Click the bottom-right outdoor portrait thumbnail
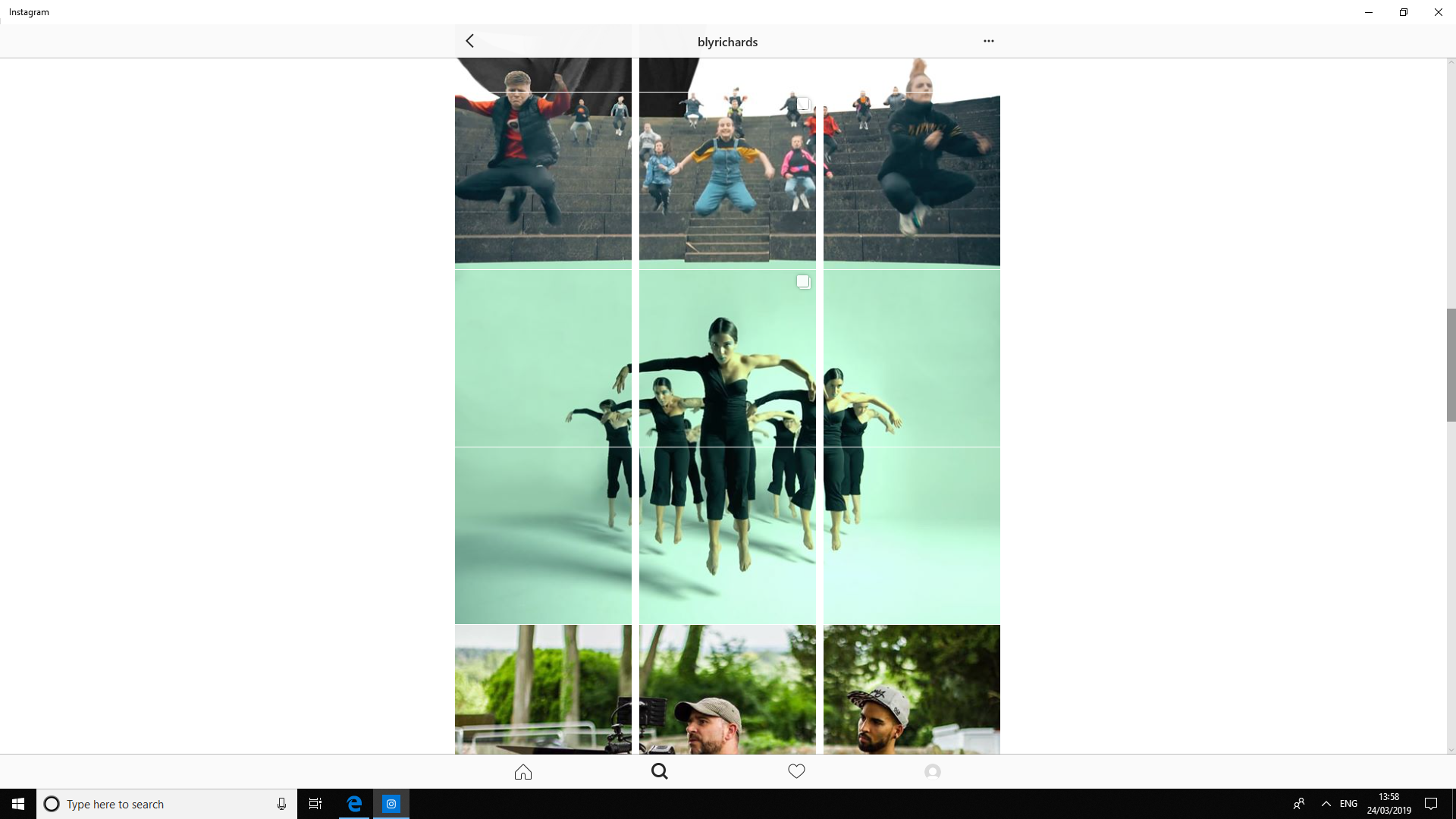1456x819 pixels. coord(912,690)
